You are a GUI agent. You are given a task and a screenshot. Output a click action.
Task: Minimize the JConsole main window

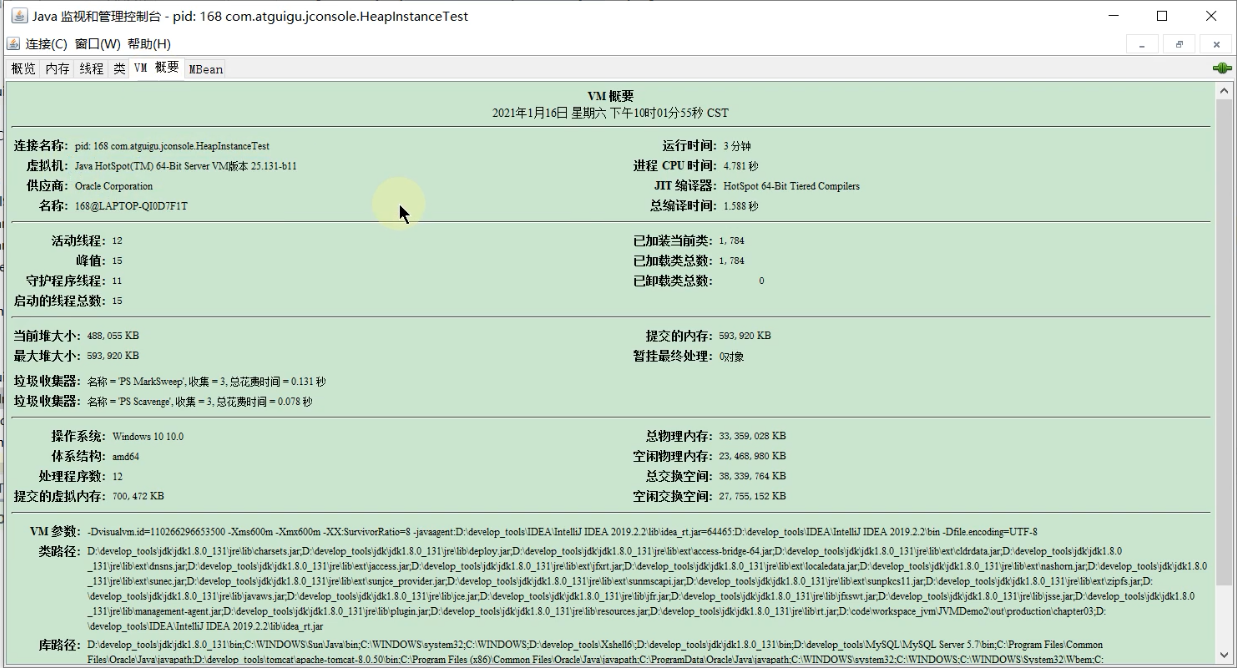tap(1116, 16)
